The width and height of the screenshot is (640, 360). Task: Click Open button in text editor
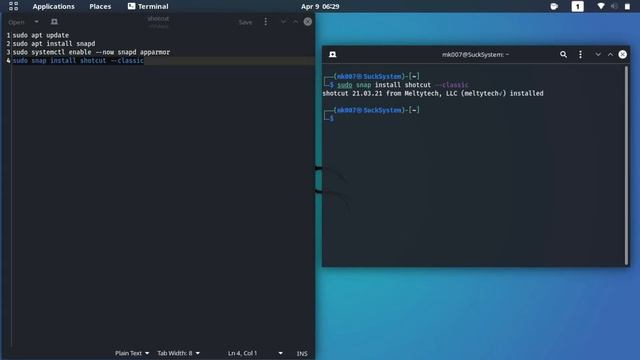coord(16,22)
